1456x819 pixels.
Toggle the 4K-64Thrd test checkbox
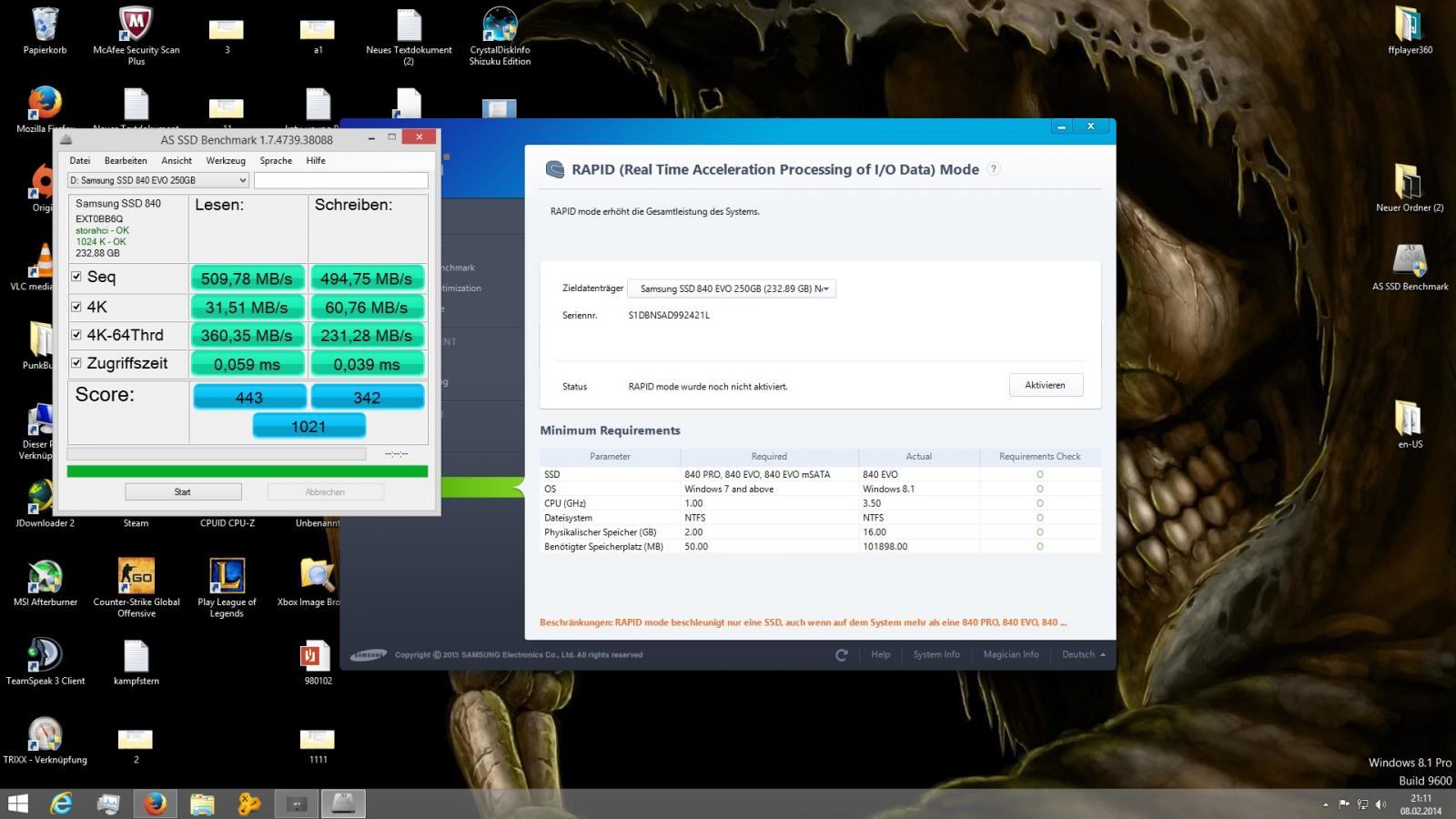[76, 335]
